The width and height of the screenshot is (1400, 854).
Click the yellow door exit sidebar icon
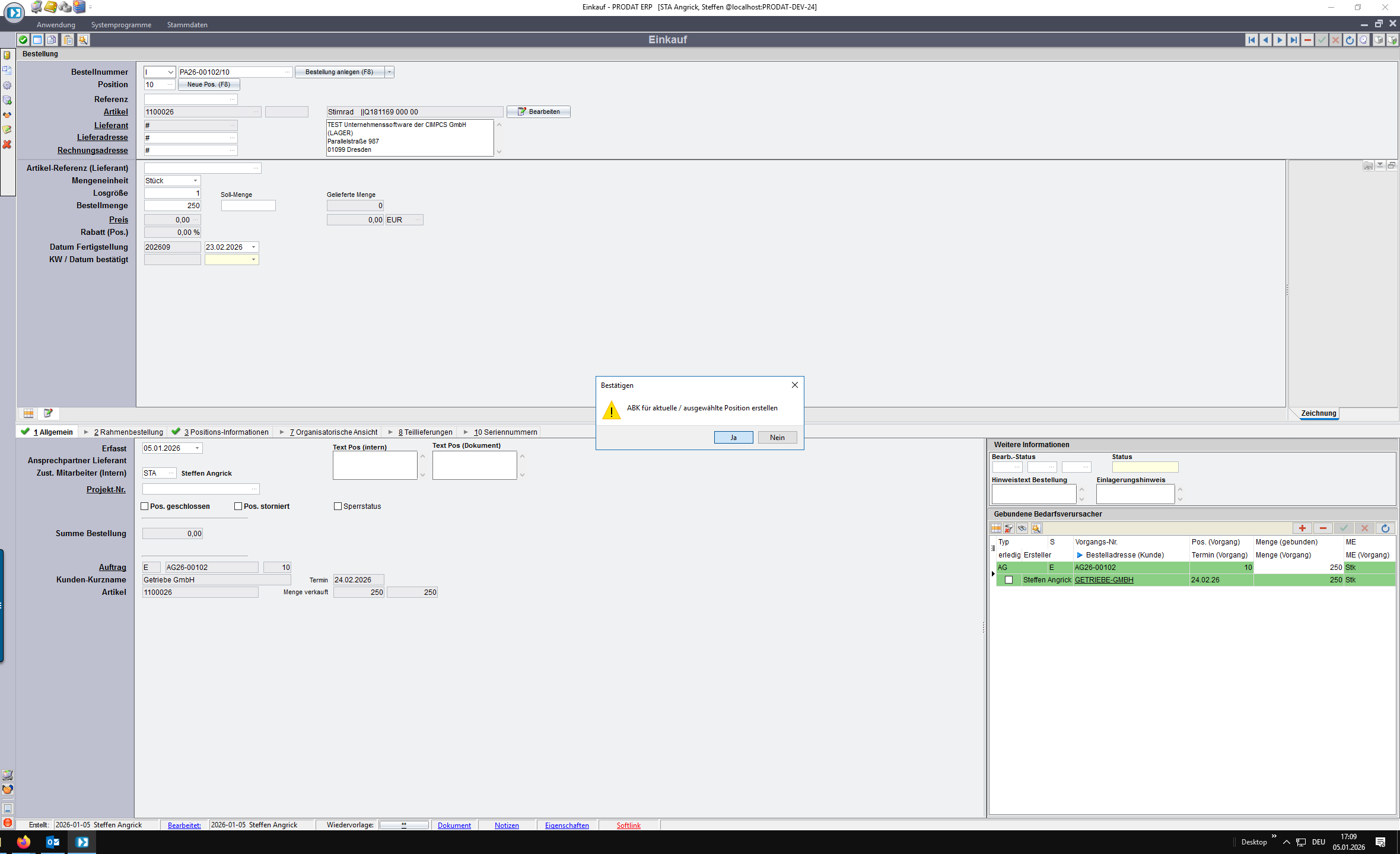tap(7, 55)
